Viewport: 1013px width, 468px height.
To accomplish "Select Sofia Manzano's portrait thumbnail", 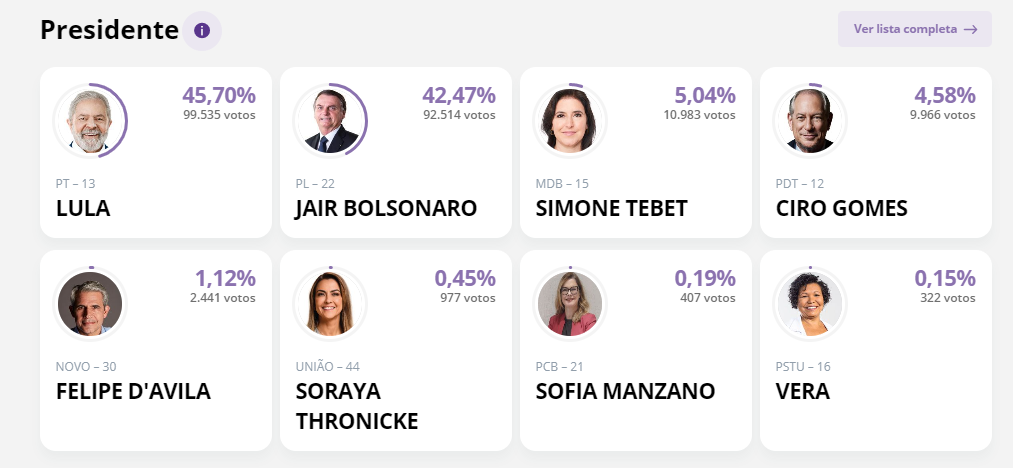I will tap(570, 303).
